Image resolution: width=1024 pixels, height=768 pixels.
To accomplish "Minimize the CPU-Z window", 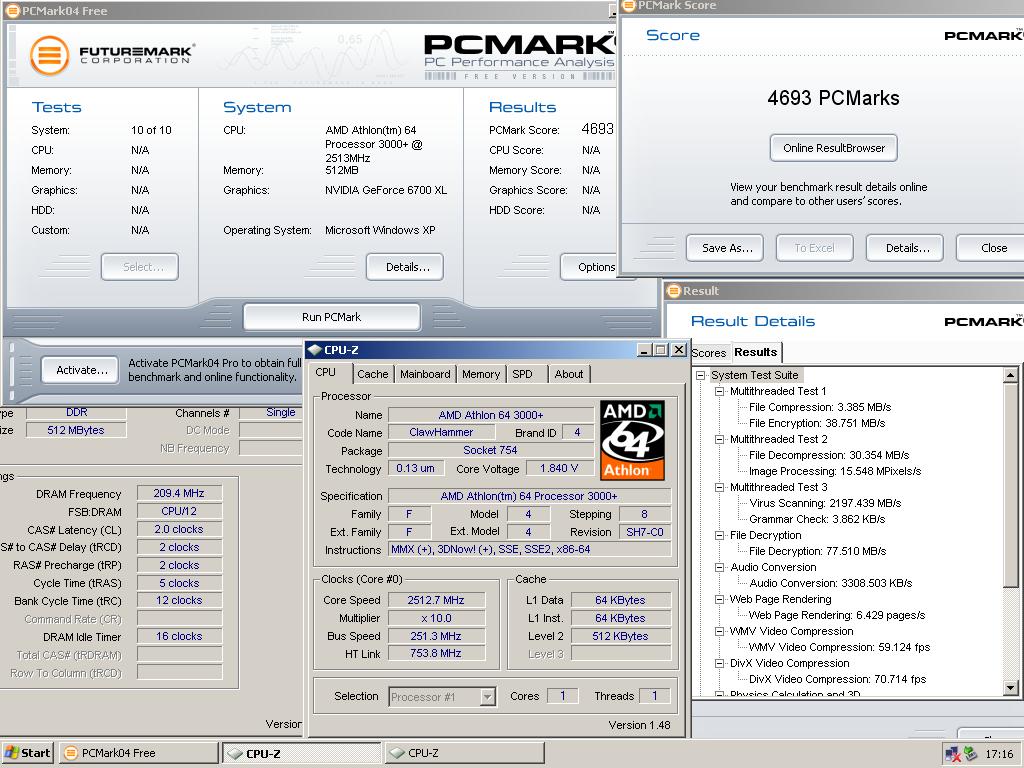I will click(644, 350).
